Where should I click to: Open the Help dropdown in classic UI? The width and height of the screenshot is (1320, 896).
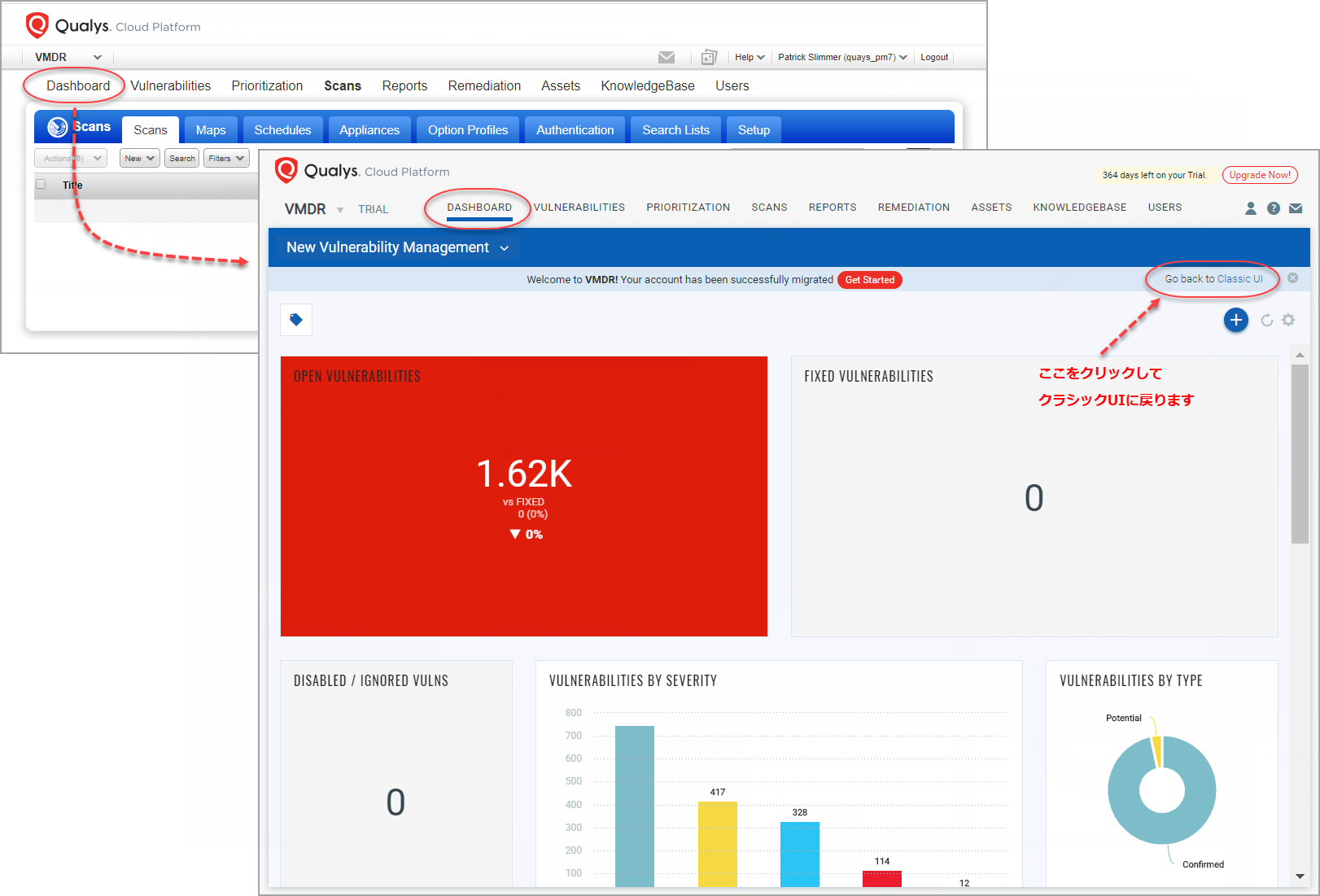click(x=750, y=57)
